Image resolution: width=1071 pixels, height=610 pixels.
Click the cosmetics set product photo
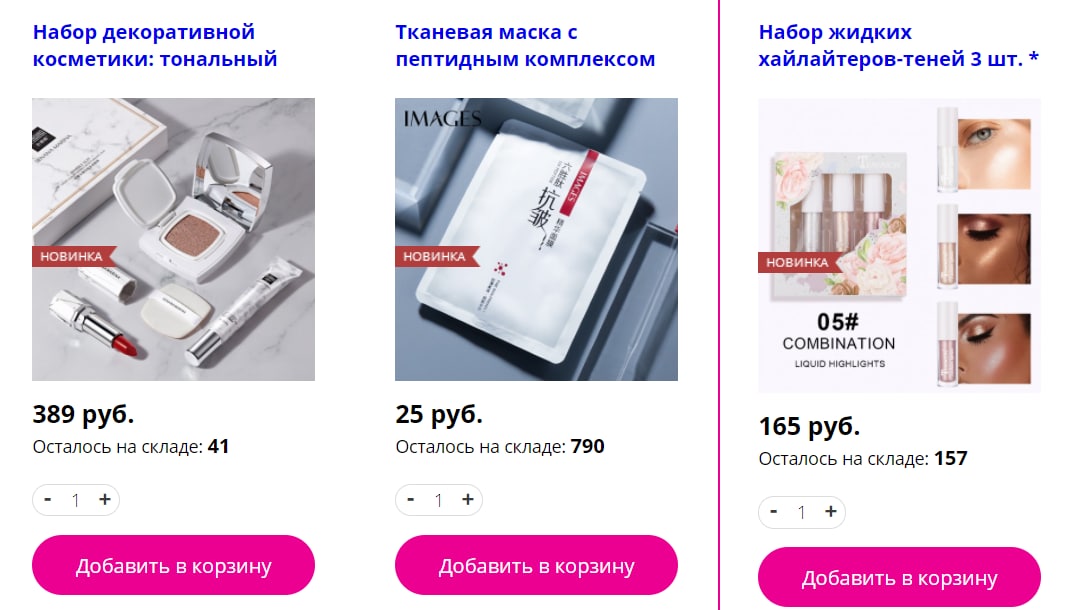point(173,239)
